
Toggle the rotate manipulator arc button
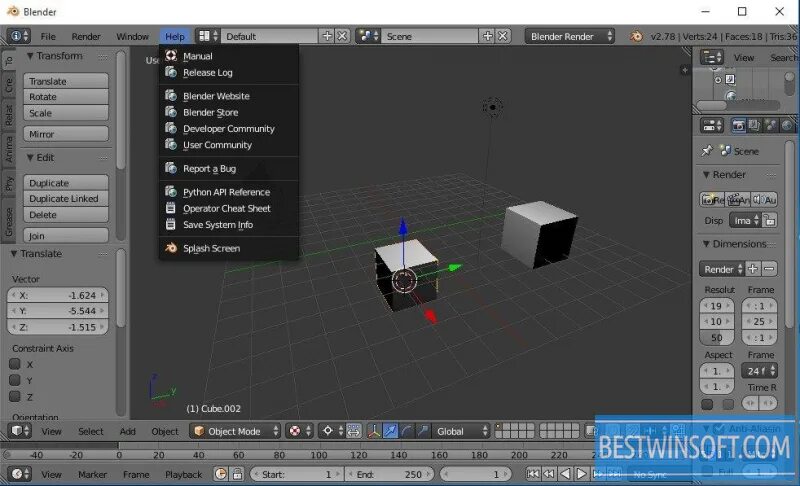tap(407, 431)
